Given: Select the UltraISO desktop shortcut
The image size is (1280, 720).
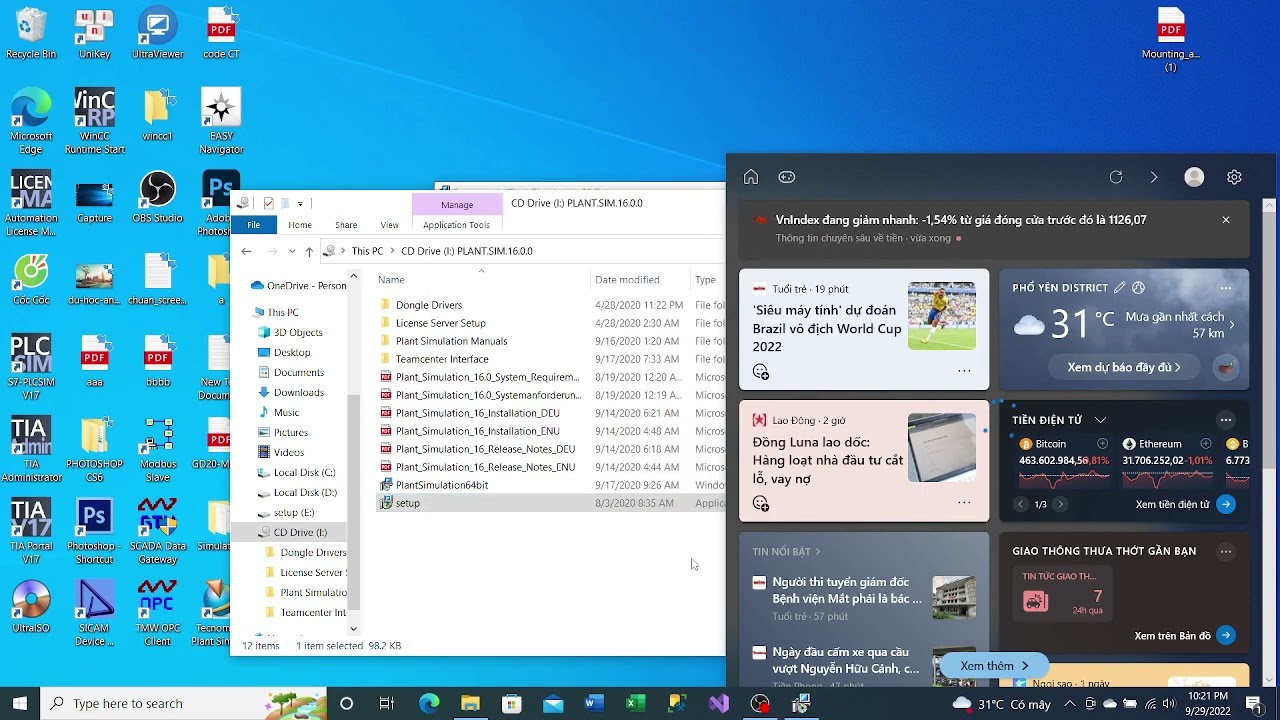Looking at the screenshot, I should (31, 607).
